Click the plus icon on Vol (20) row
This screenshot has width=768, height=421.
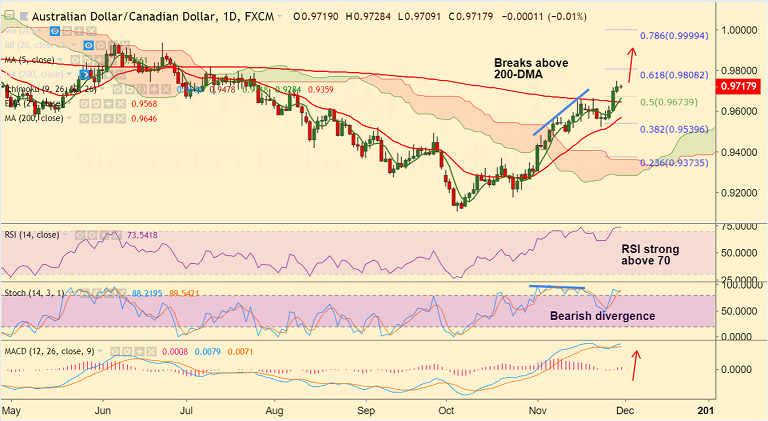pos(79,31)
